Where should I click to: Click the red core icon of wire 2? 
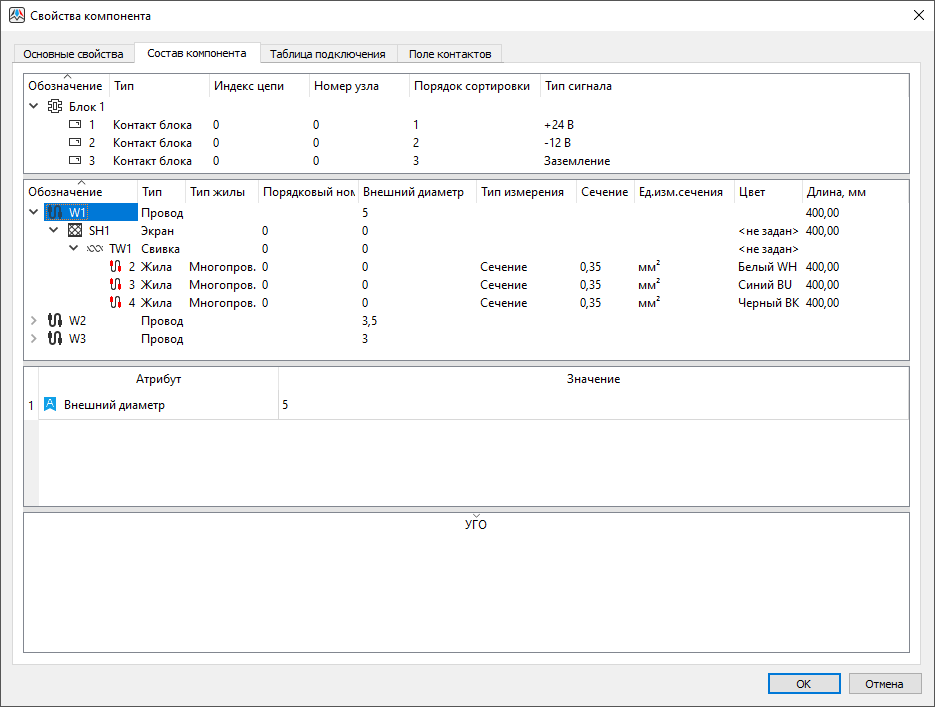pyautogui.click(x=114, y=267)
